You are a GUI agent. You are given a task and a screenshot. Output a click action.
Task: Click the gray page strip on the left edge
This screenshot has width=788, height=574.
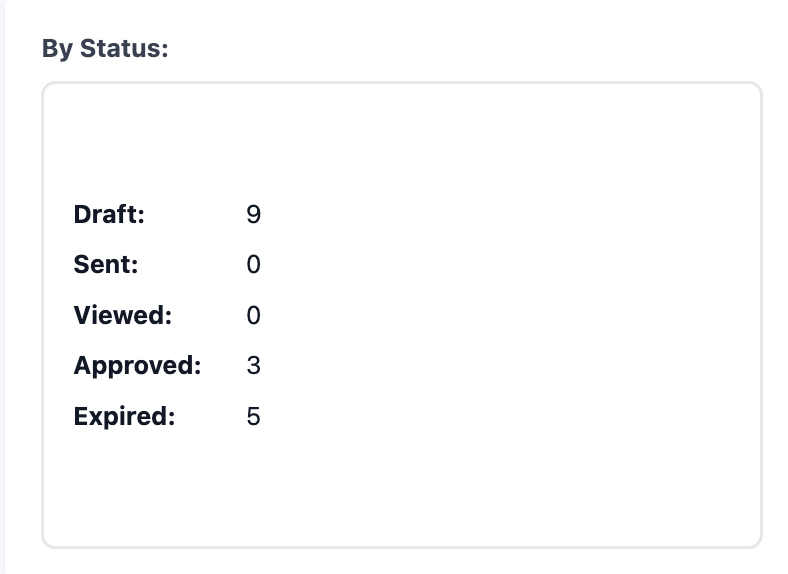(3, 287)
